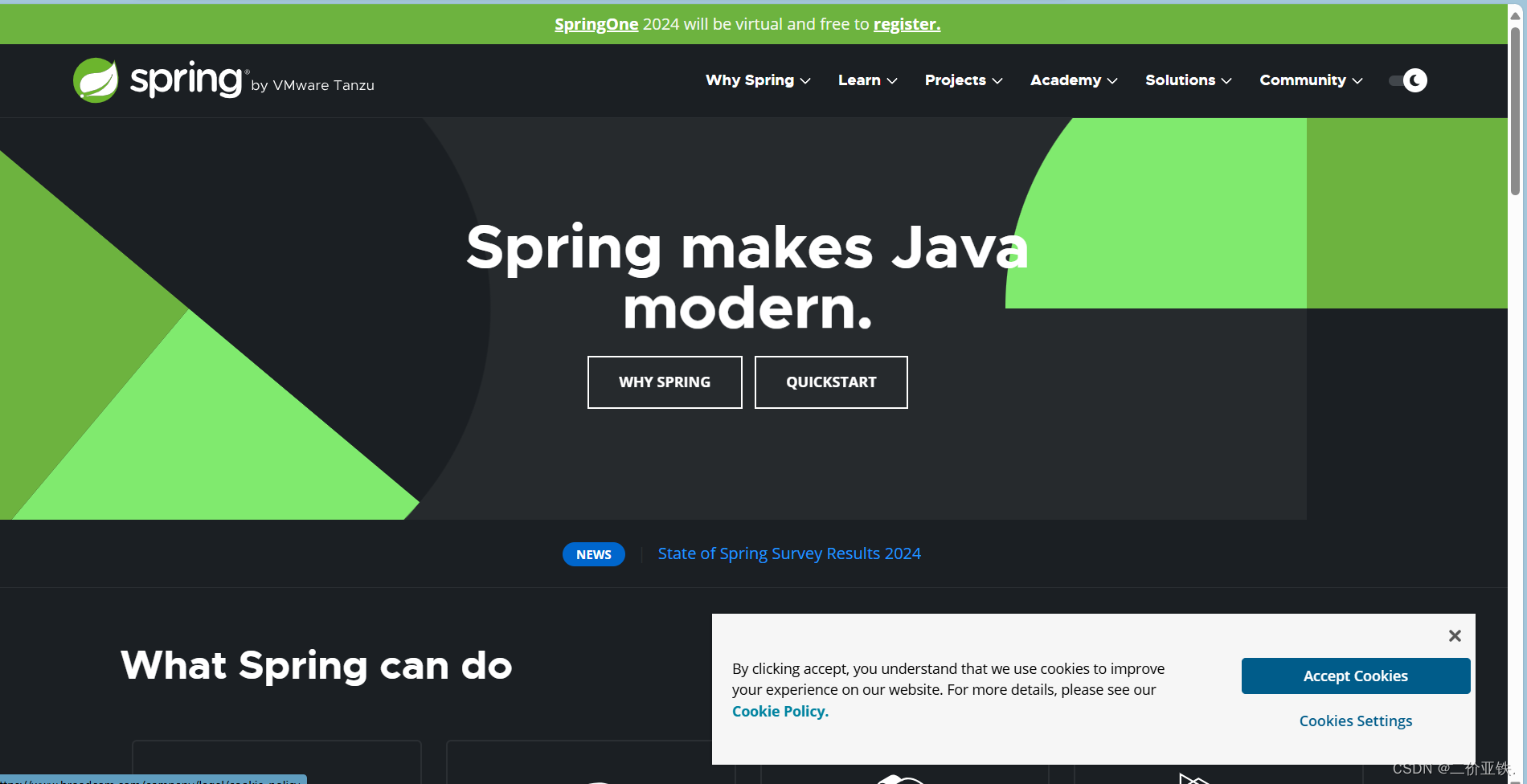Click the 'What Spring can do' heading
Image resolution: width=1527 pixels, height=784 pixels.
[317, 665]
